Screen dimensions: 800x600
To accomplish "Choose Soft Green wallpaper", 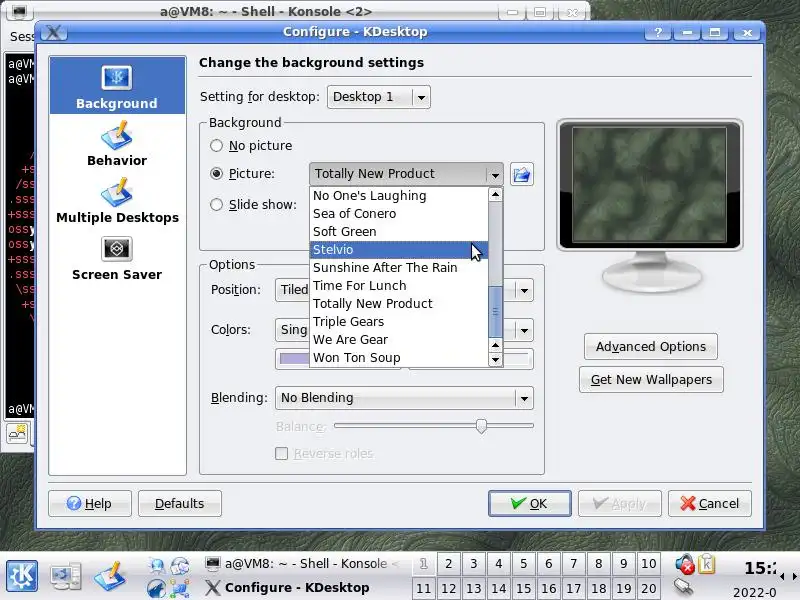I will pos(399,232).
